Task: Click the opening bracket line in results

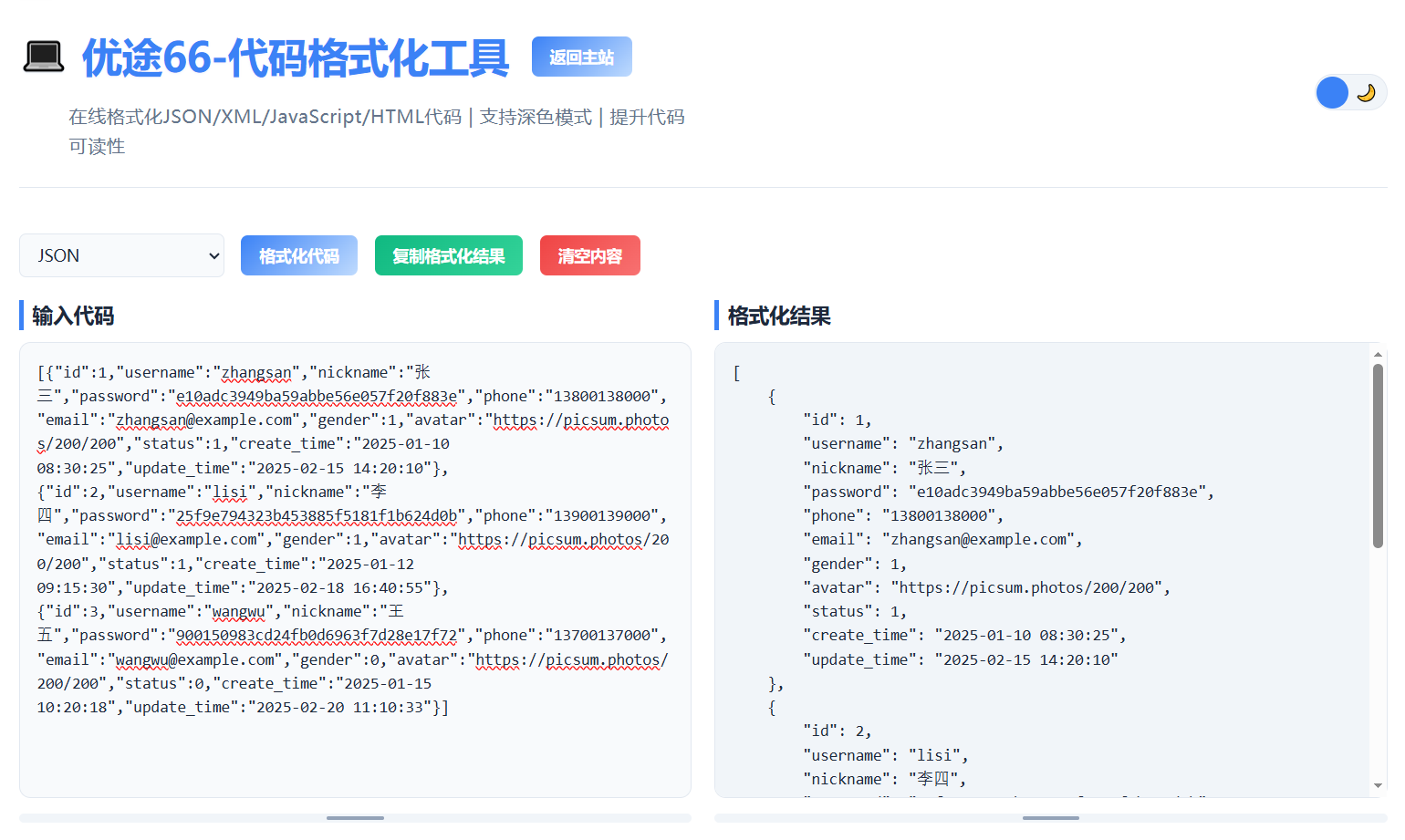Action: 737,372
